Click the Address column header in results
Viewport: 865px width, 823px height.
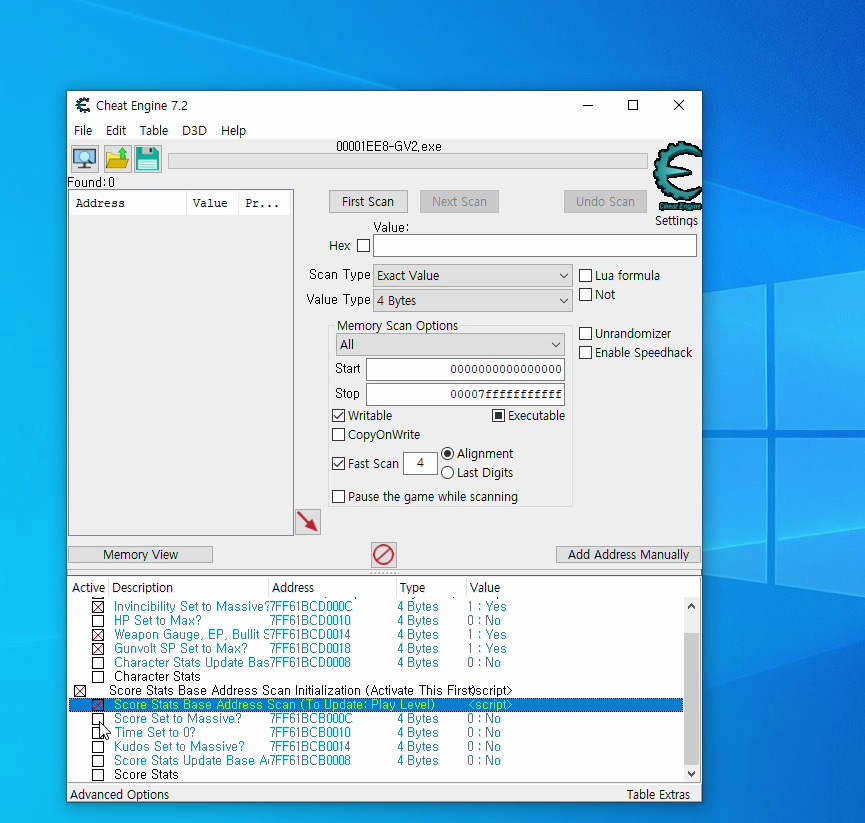click(x=127, y=203)
